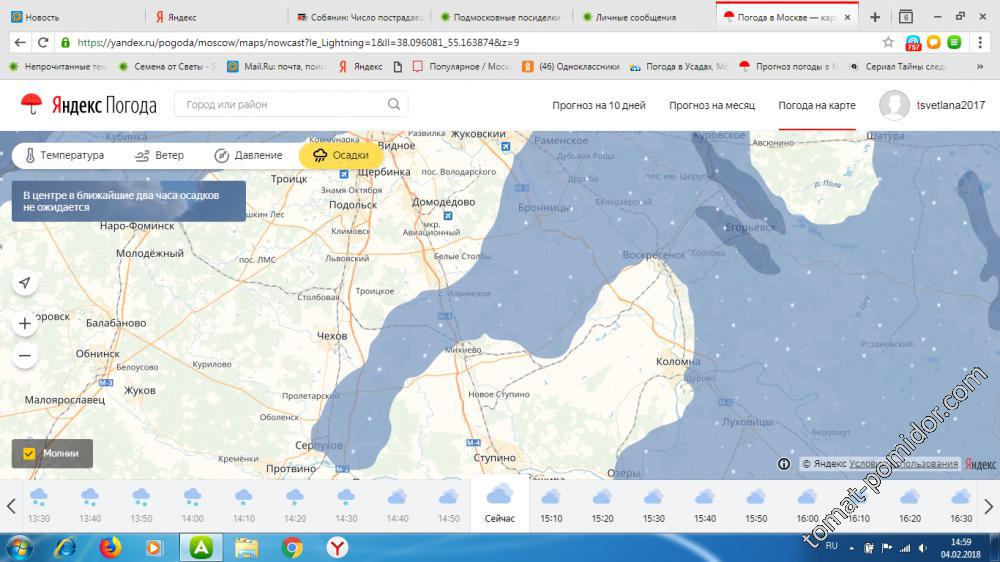Zoom in the map with plus button
1000x562 pixels.
pyautogui.click(x=25, y=323)
